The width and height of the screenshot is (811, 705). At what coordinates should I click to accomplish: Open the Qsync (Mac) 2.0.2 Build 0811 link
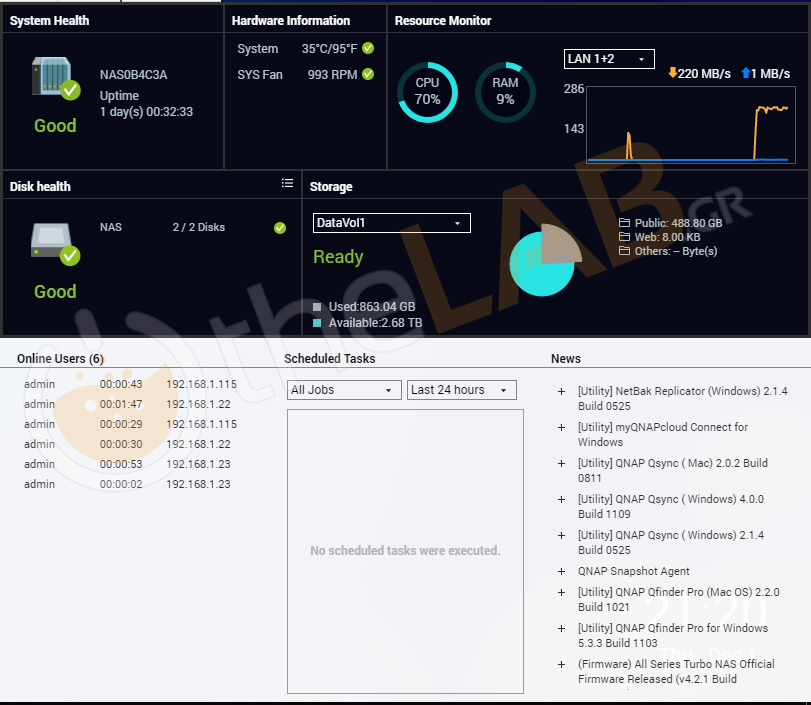[x=673, y=470]
